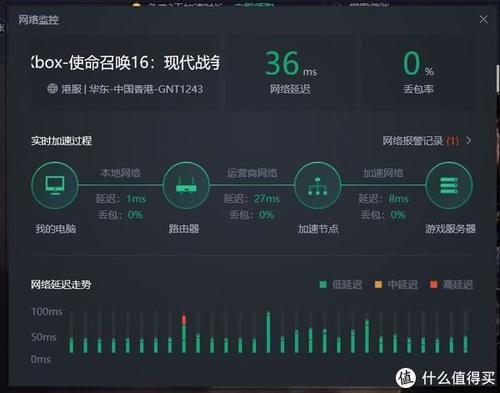Click the 加速节点 label
The image size is (500, 393).
tap(318, 229)
